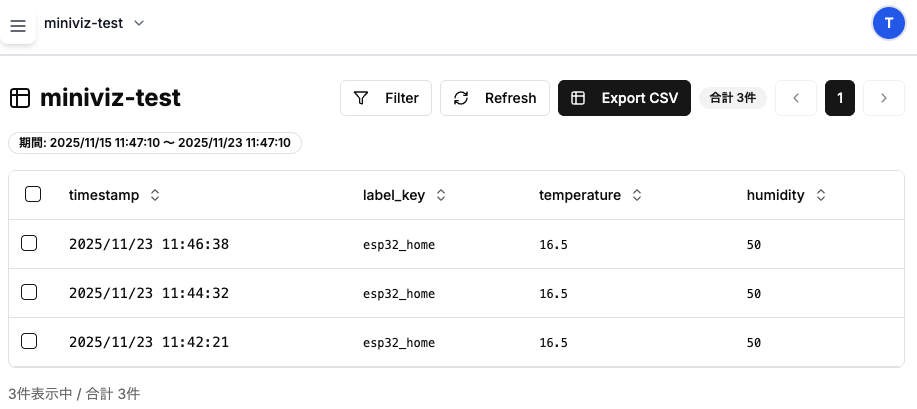Select page 1 in pagination
This screenshot has height=409, width=917.
pos(840,98)
